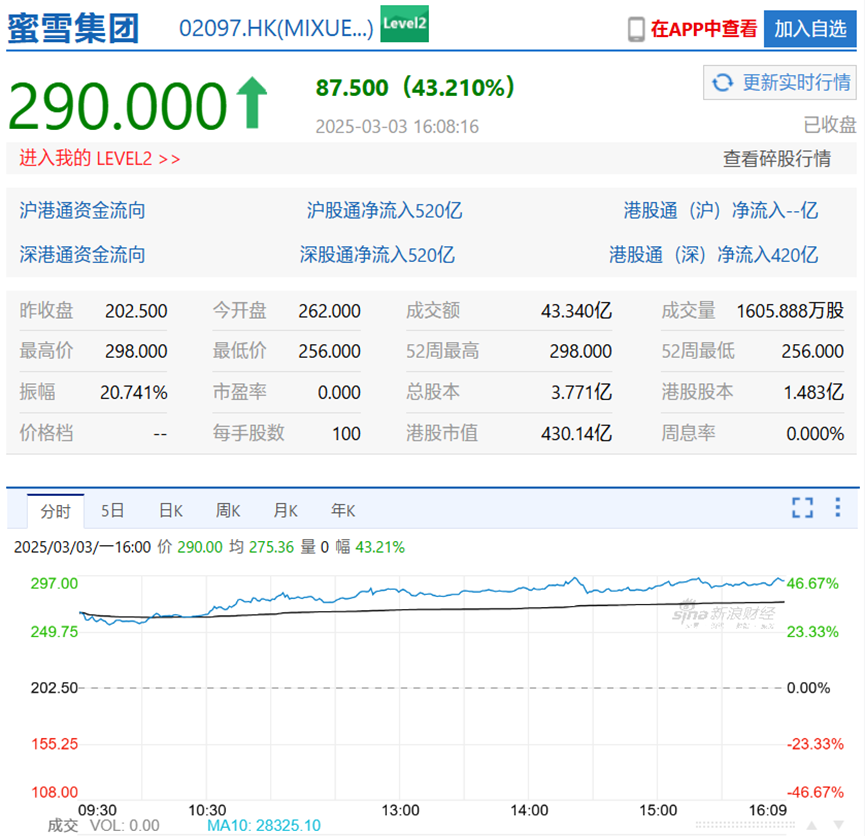Screen dimensions: 865x836
Task: Switch to the 日K chart tab
Action: pyautogui.click(x=170, y=510)
